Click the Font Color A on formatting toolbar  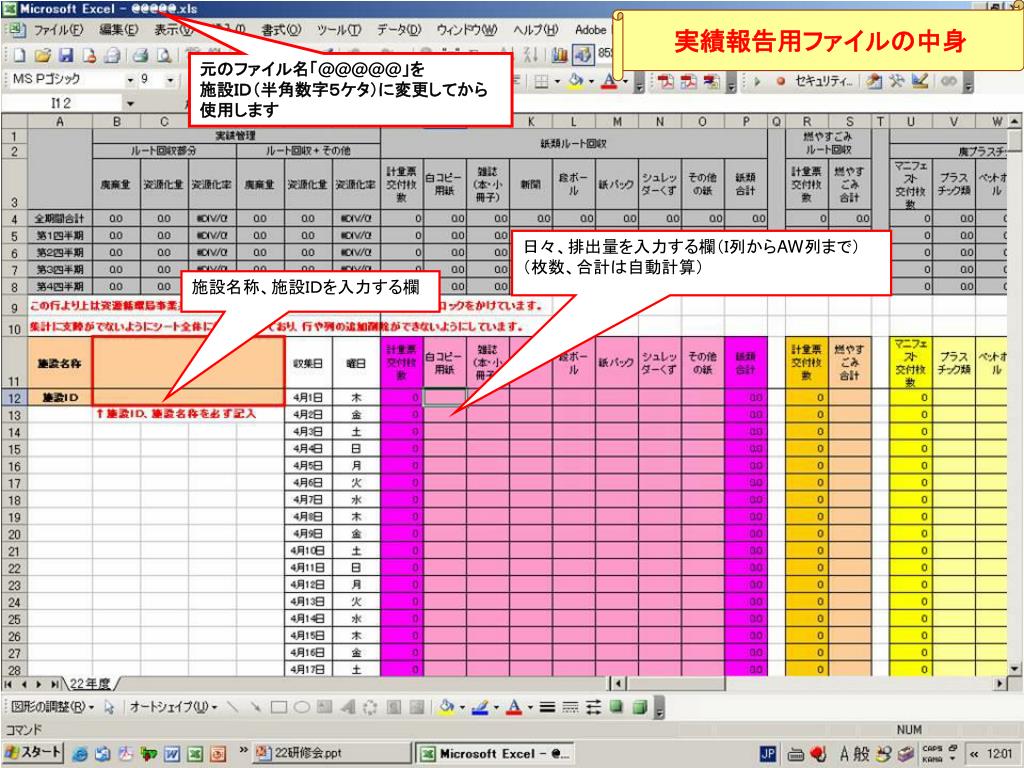coord(609,81)
